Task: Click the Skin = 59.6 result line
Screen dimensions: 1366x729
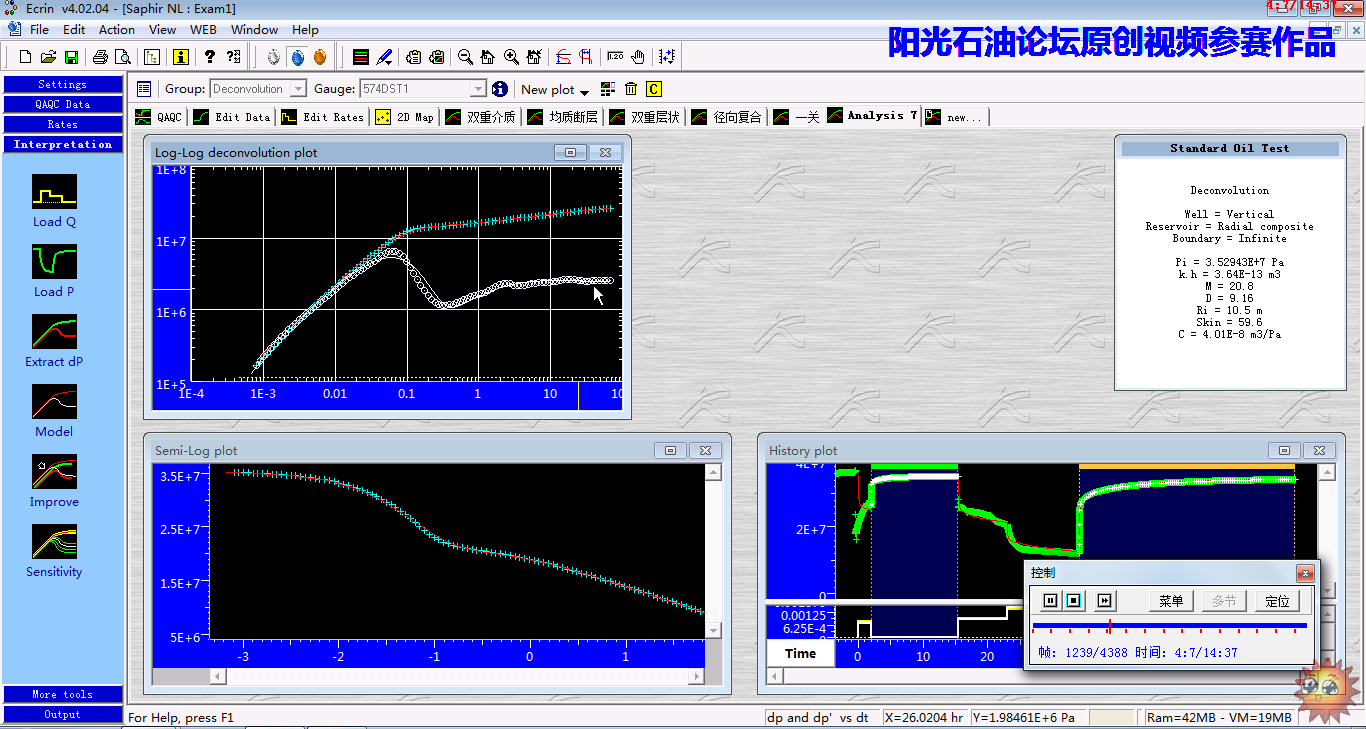Action: 1230,322
